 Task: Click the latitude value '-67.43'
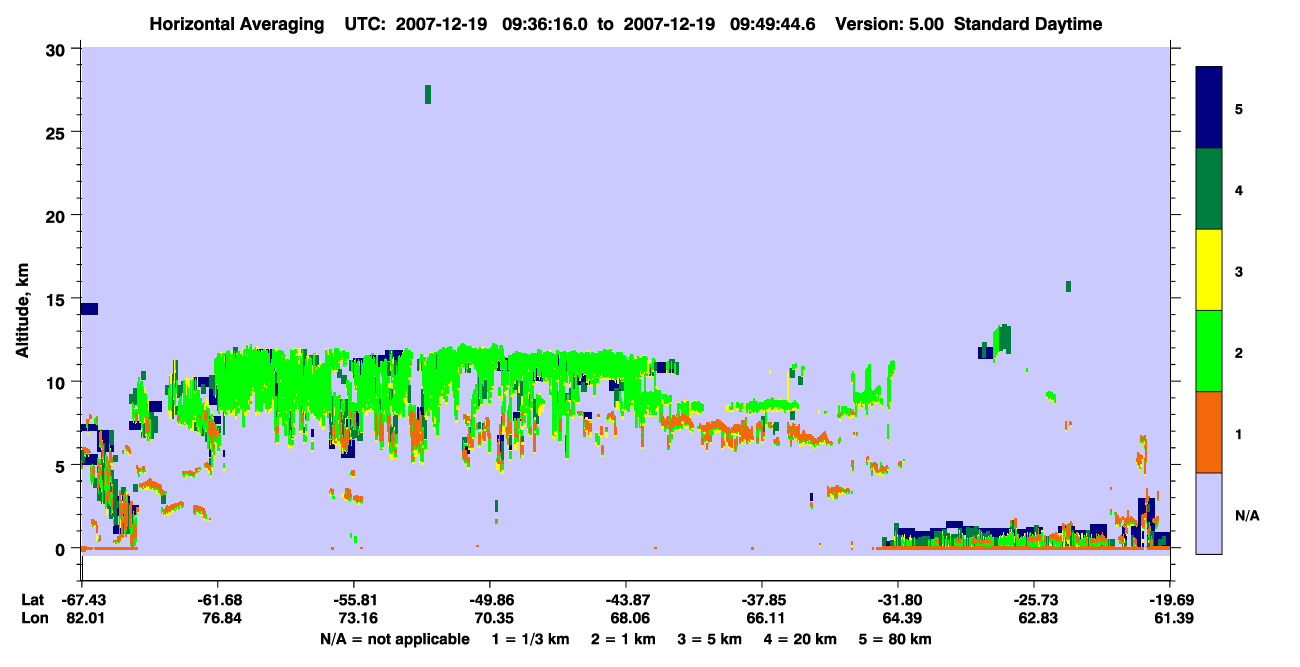82,600
